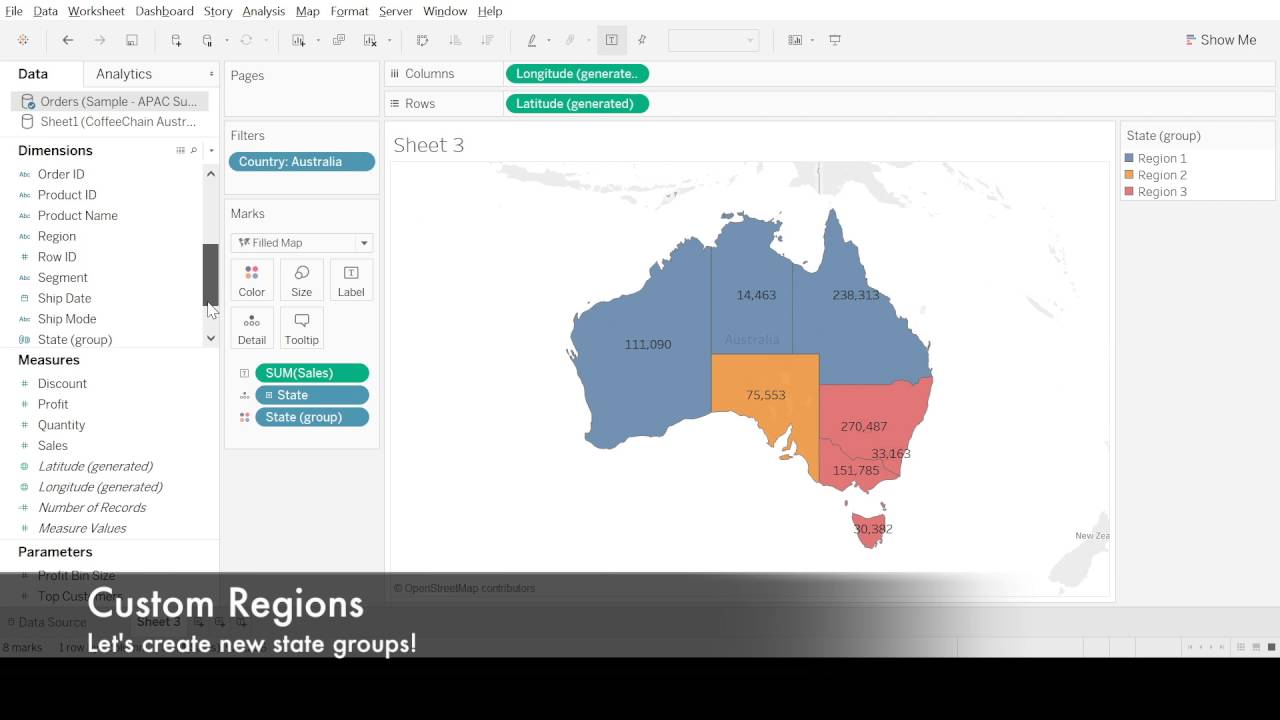The width and height of the screenshot is (1280, 720).
Task: Select the Product Name dimension
Action: tap(77, 215)
